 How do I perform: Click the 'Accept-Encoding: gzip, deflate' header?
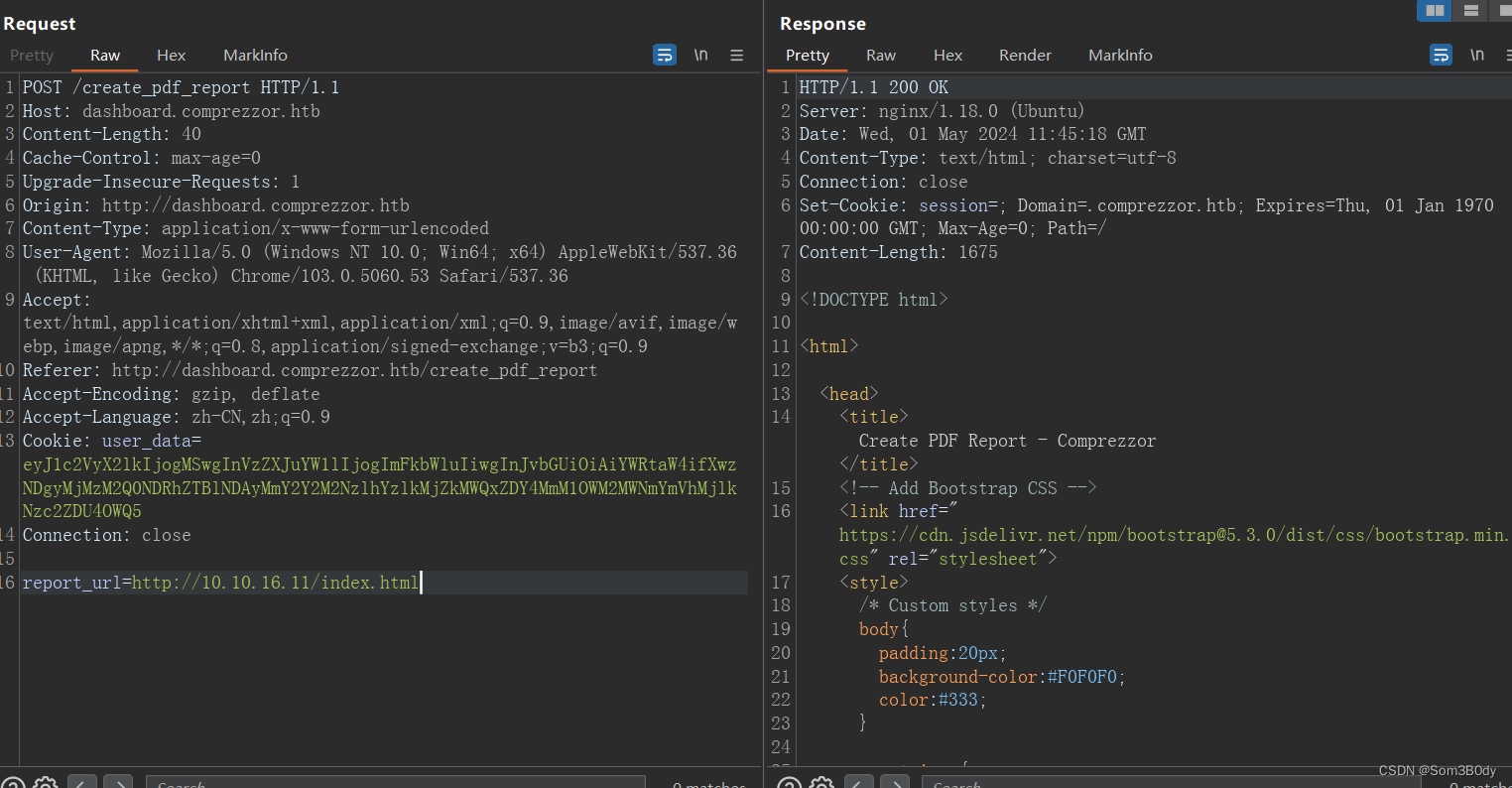pos(171,394)
